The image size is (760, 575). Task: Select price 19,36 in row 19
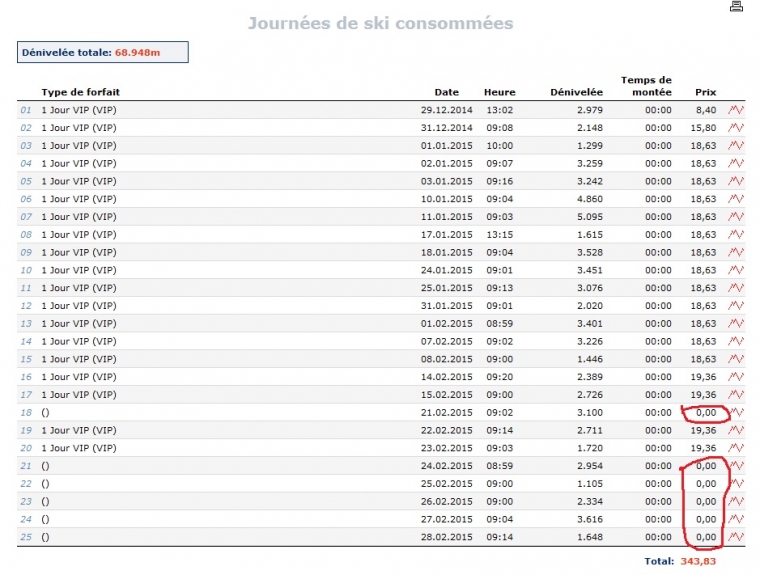tap(703, 431)
